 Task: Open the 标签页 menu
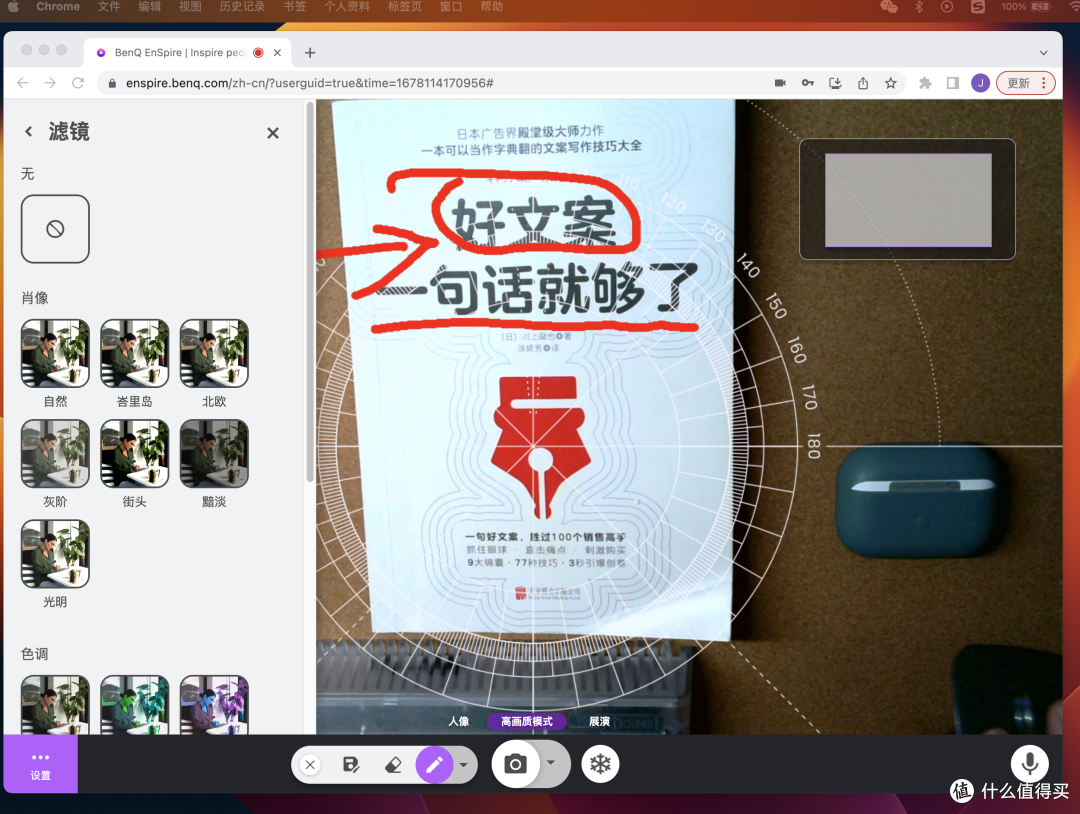(405, 6)
